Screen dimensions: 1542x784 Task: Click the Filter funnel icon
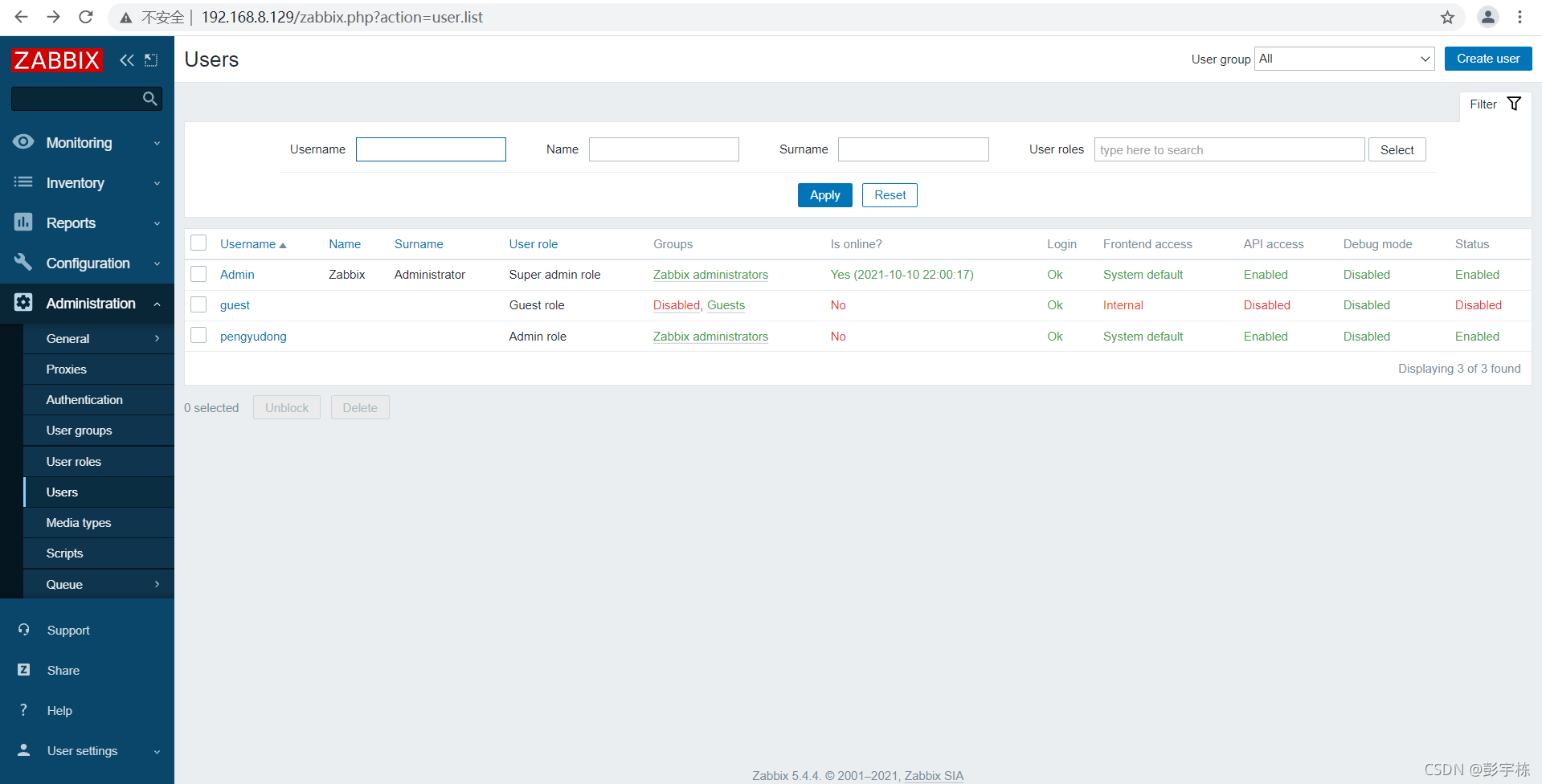coord(1514,104)
